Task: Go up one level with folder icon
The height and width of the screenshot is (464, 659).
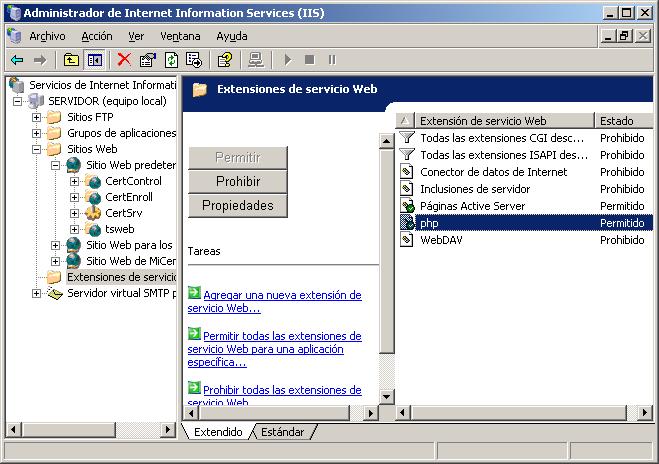Action: pyautogui.click(x=71, y=60)
